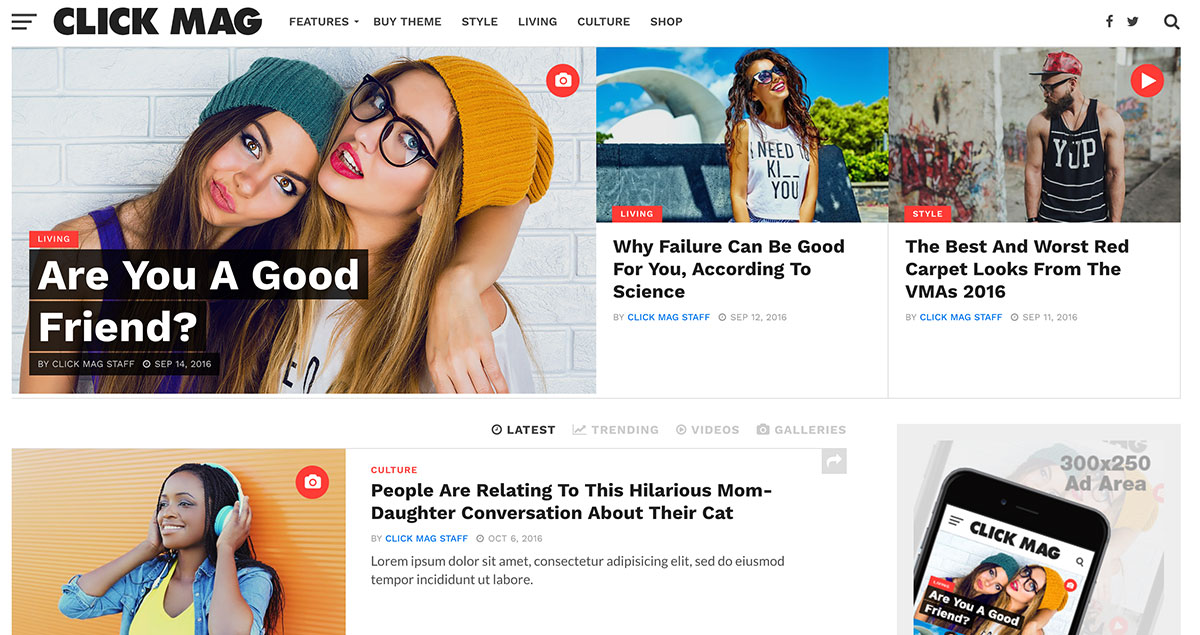
Task: Click the camera badge on the hero photo
Action: (x=562, y=80)
